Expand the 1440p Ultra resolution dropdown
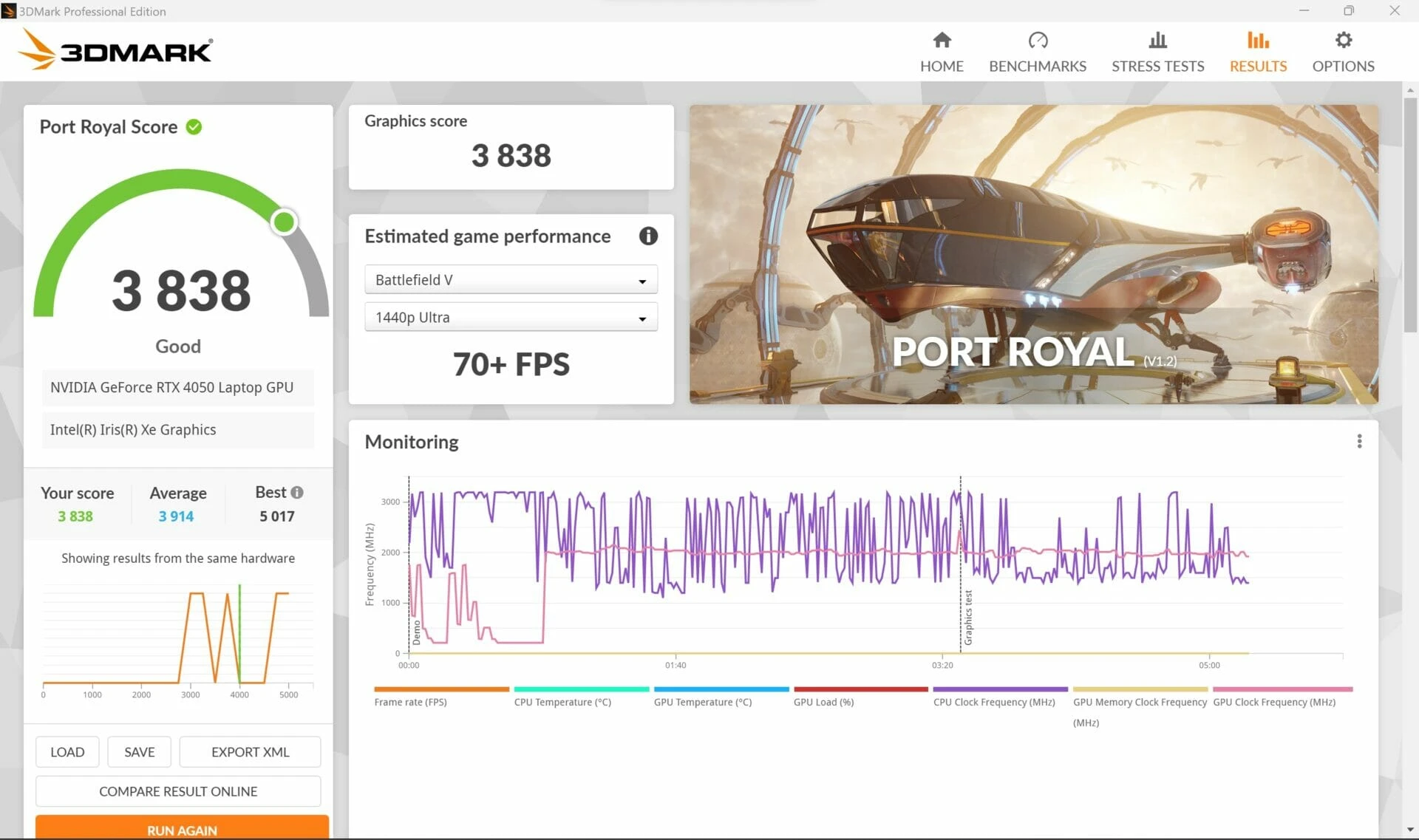Image resolution: width=1419 pixels, height=840 pixels. pyautogui.click(x=511, y=318)
